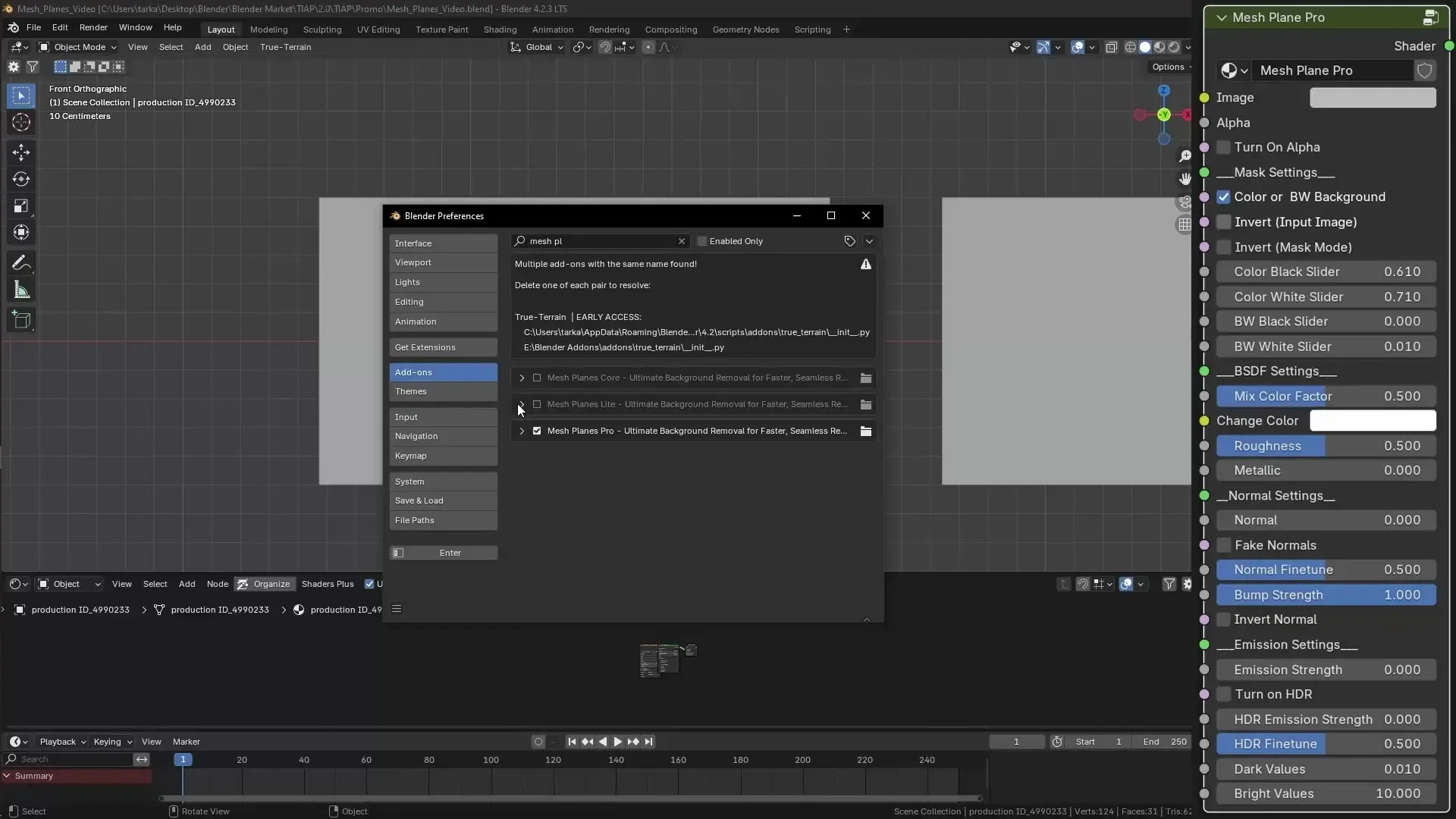Select the Annotate tool
1456x819 pixels.
(x=21, y=263)
